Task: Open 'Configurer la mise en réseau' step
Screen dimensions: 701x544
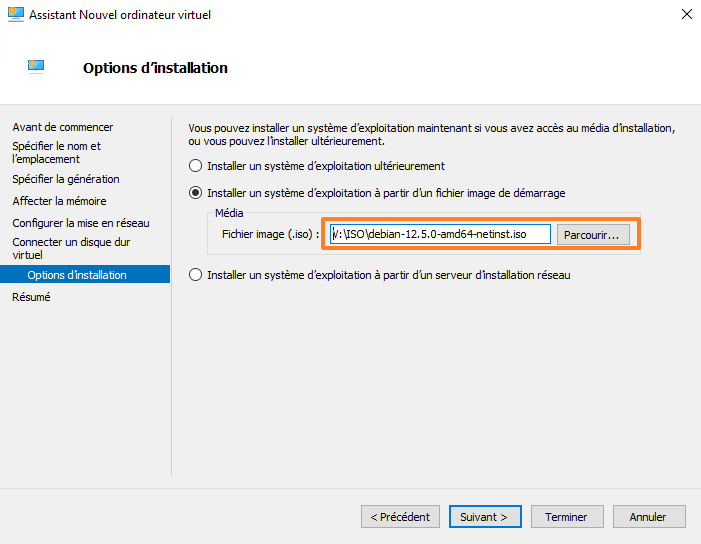Action: tap(80, 223)
